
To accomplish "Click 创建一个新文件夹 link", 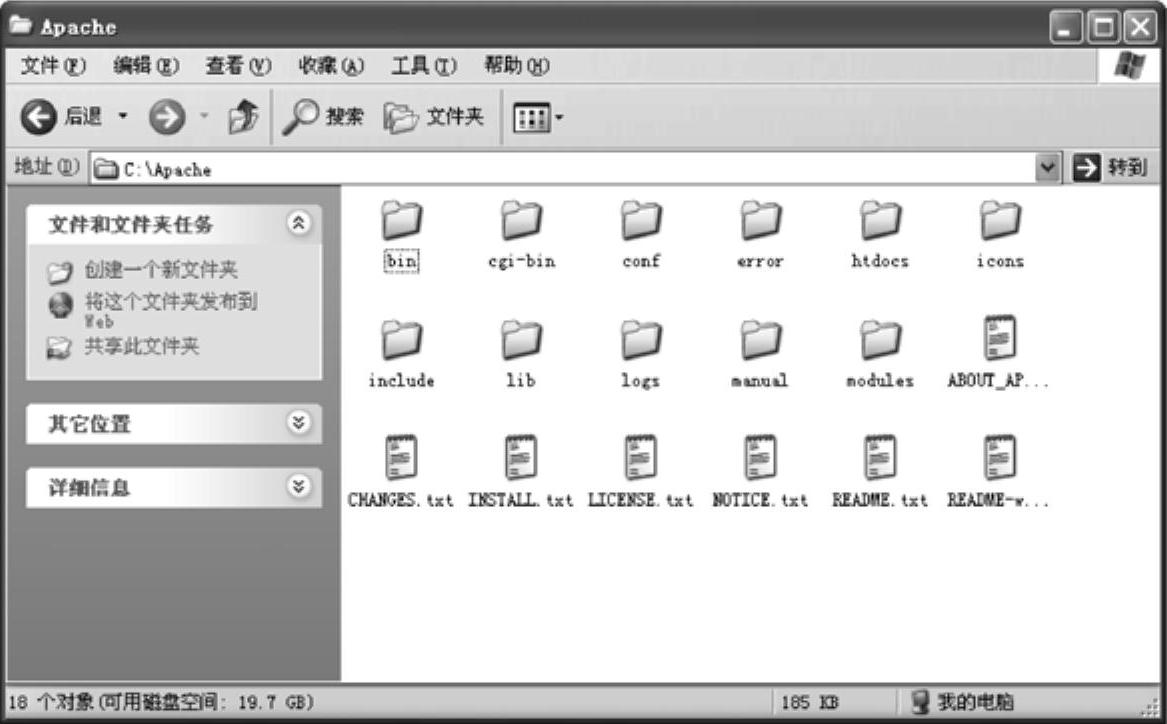I will (x=161, y=269).
